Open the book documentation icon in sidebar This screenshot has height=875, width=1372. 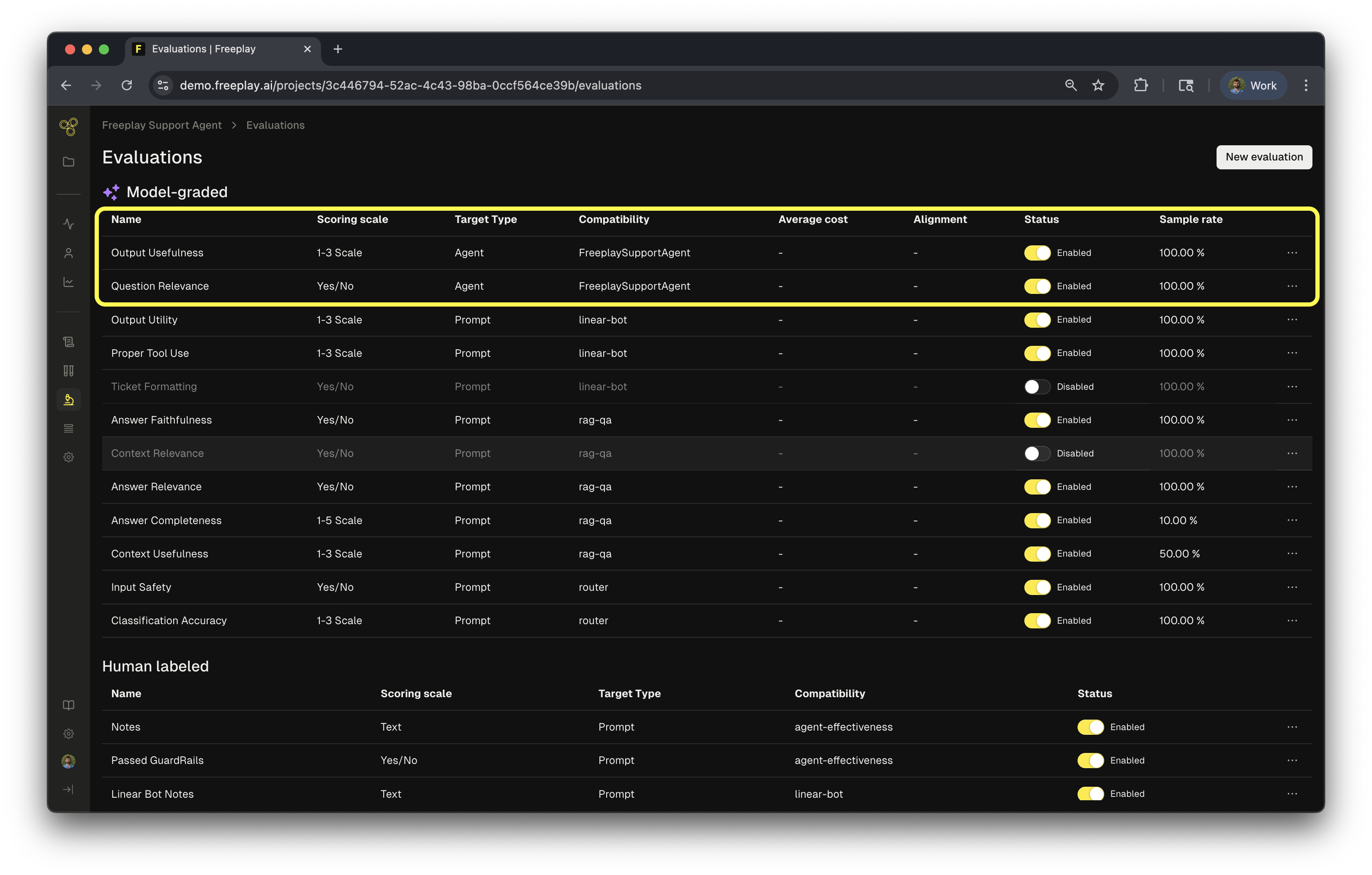pyautogui.click(x=68, y=705)
